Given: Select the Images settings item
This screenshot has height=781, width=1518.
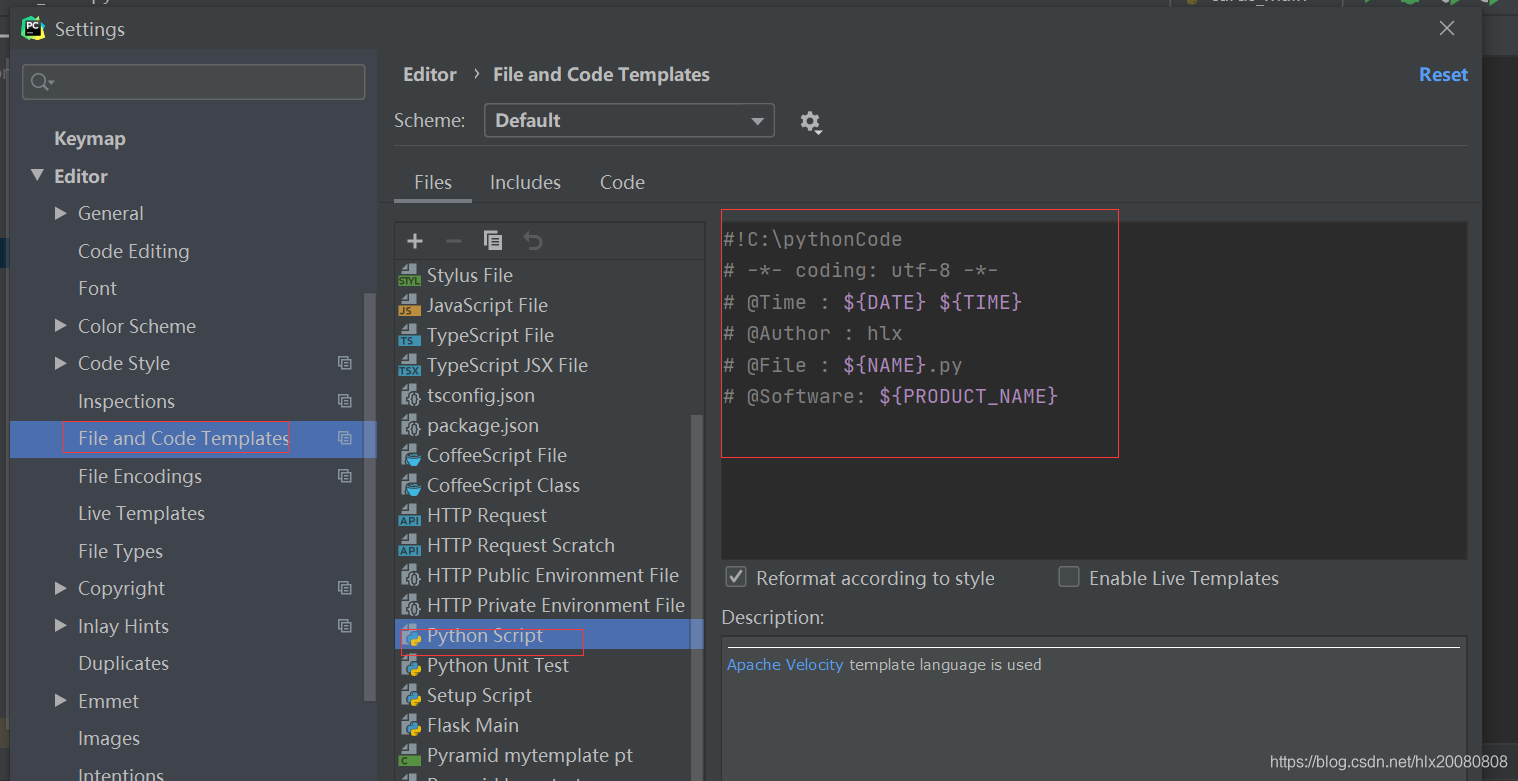Looking at the screenshot, I should (x=109, y=738).
